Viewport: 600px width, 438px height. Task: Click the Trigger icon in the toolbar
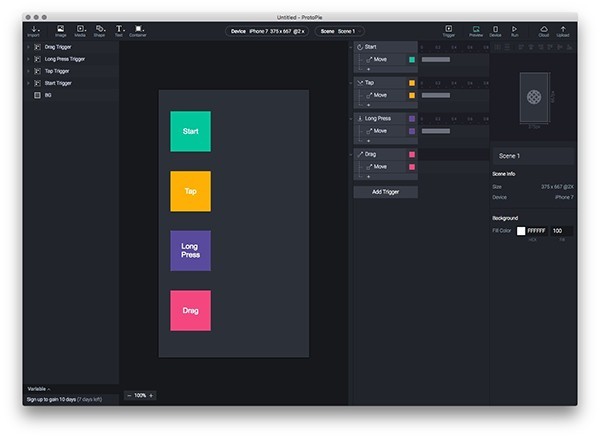(448, 30)
